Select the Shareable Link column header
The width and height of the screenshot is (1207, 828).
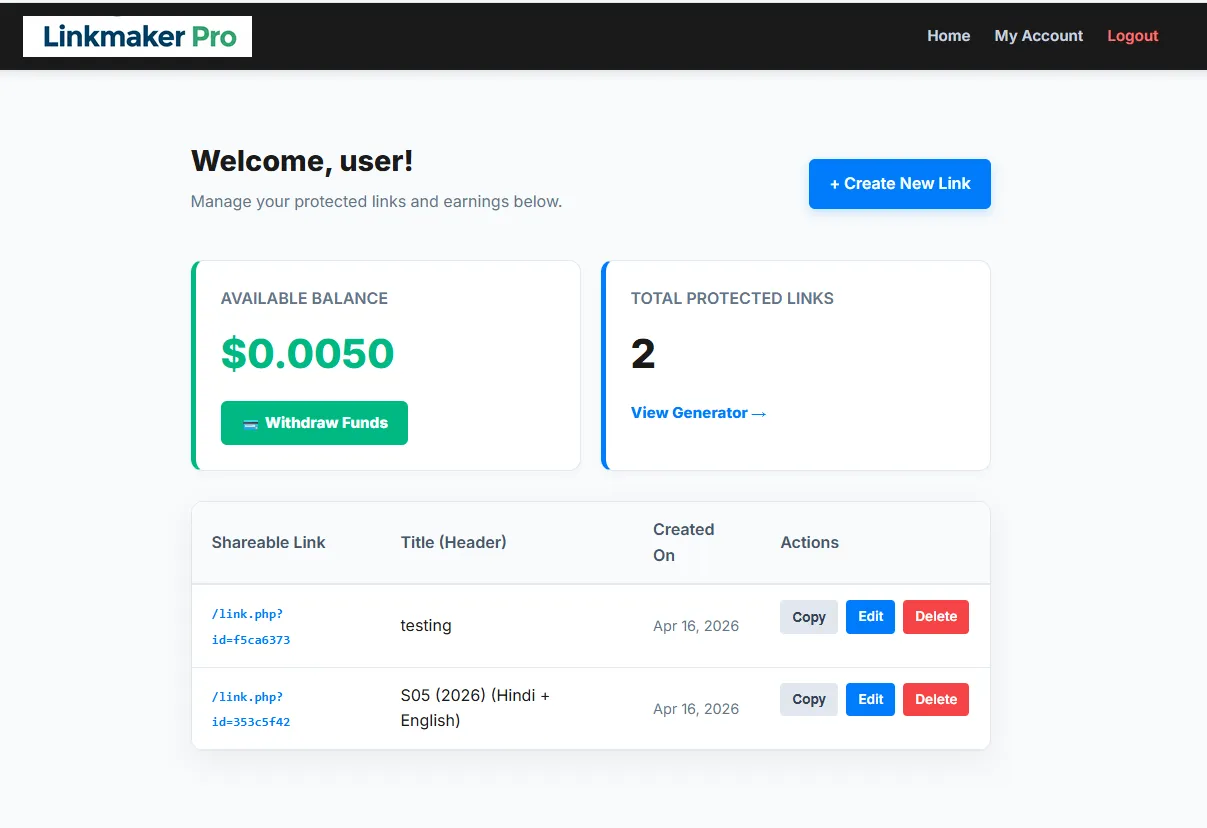pos(268,543)
